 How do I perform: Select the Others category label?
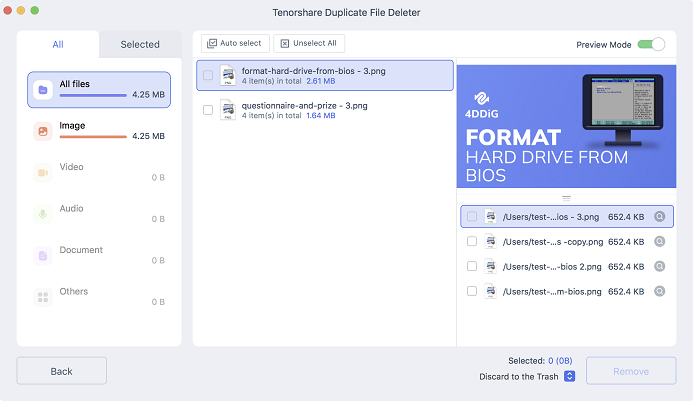click(x=74, y=291)
